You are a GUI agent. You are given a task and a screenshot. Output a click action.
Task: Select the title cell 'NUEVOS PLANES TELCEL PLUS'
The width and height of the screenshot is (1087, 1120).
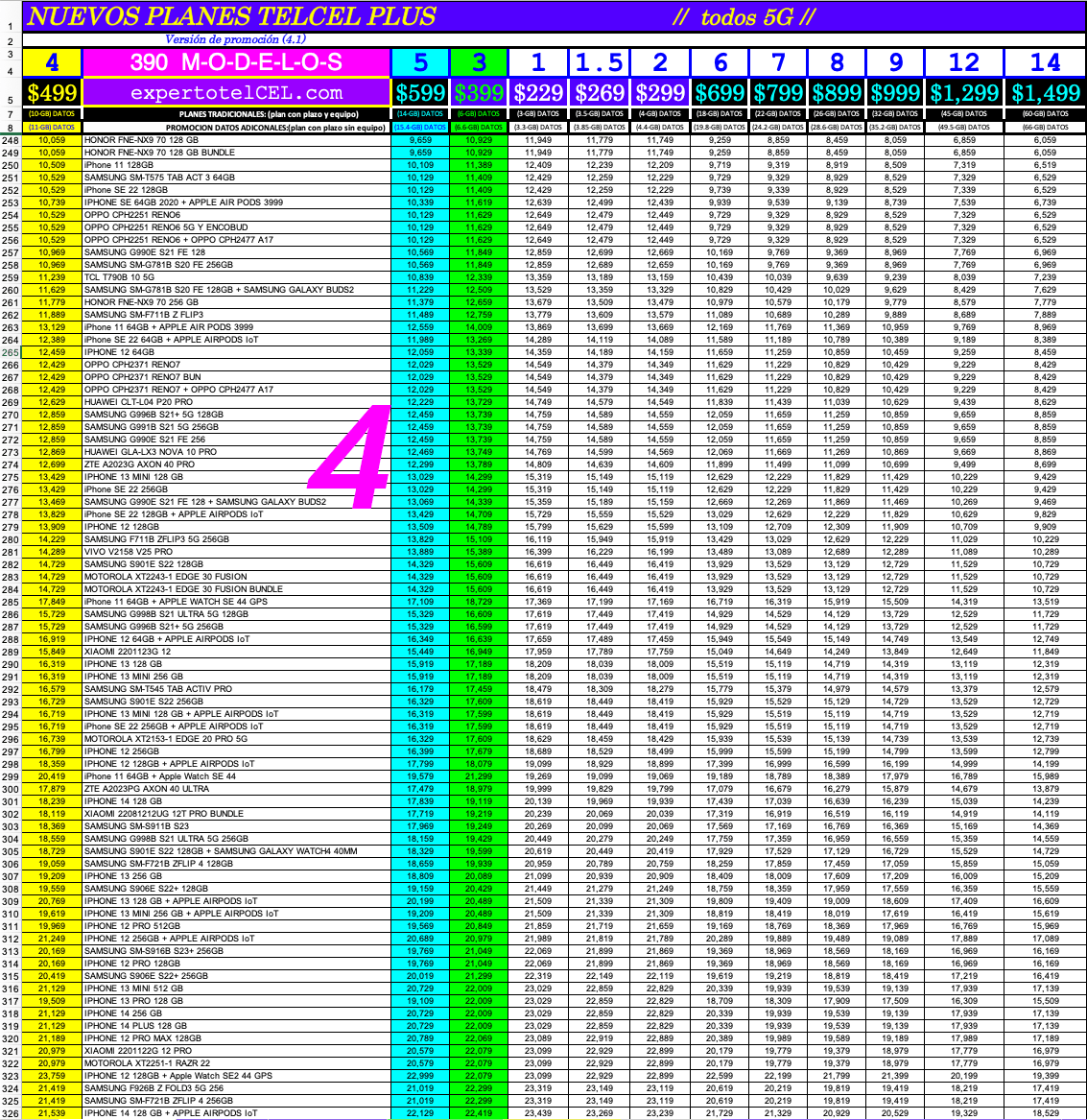point(231,16)
